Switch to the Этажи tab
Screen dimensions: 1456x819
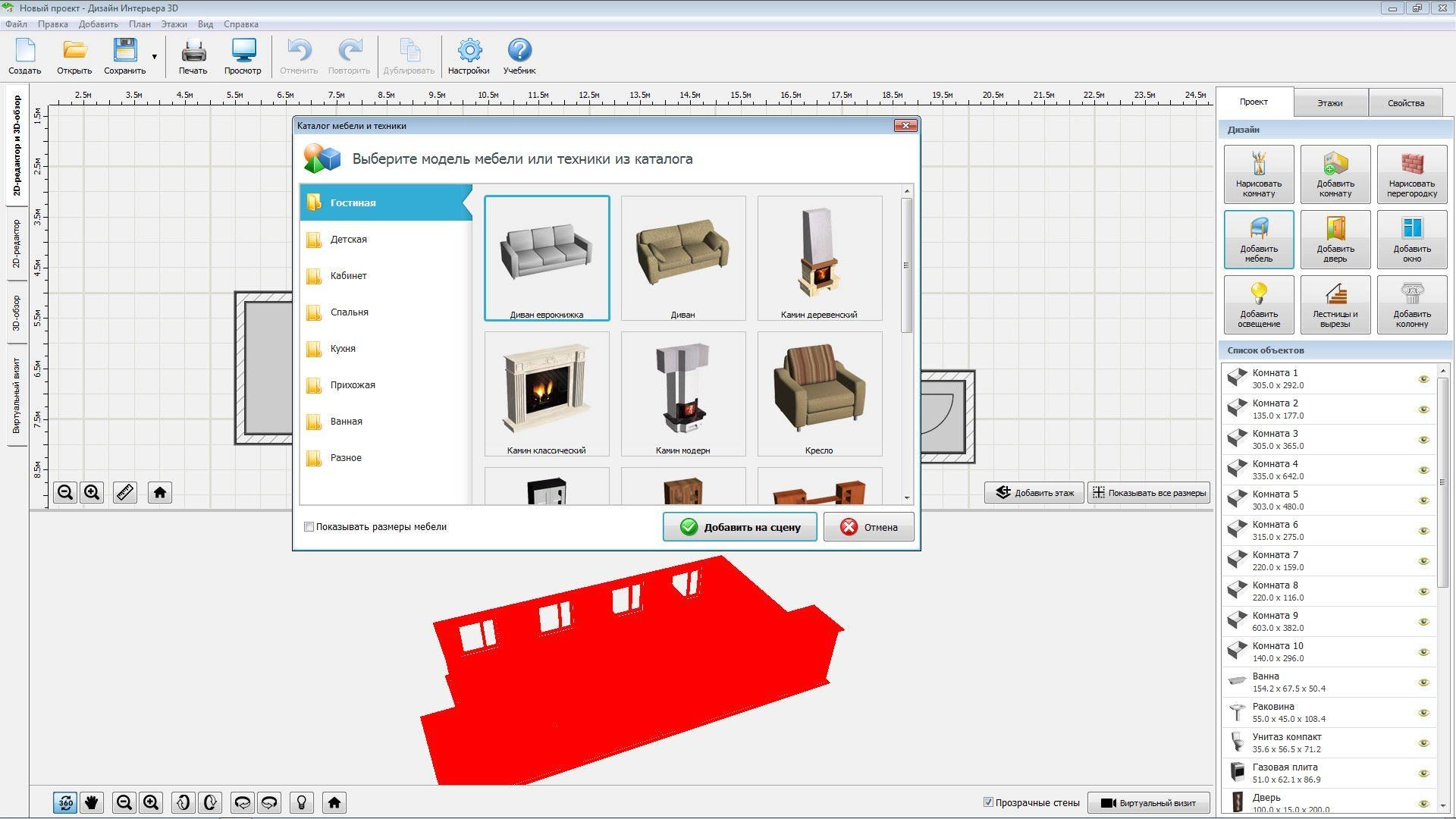[1330, 103]
